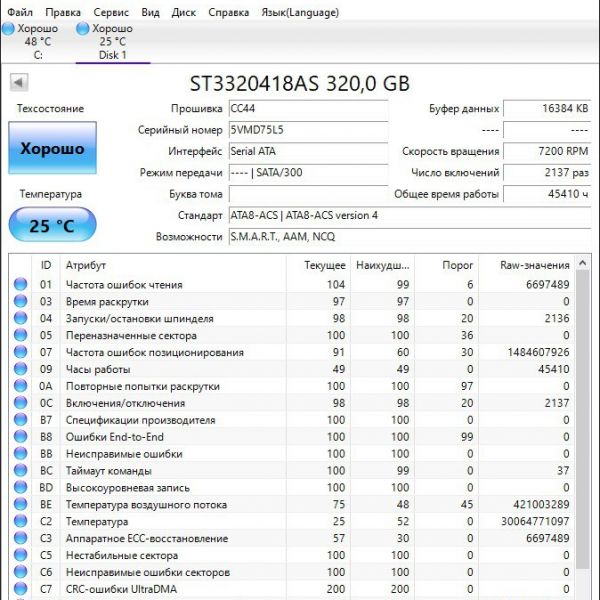Click status icon for Таймаут команды
This screenshot has height=600, width=600.
21,470
